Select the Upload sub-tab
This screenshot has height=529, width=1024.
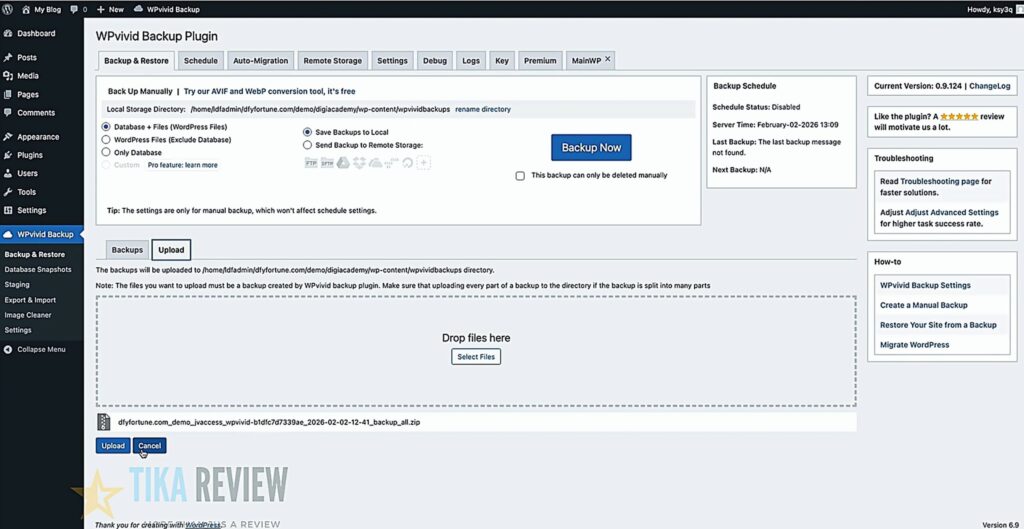(x=171, y=250)
